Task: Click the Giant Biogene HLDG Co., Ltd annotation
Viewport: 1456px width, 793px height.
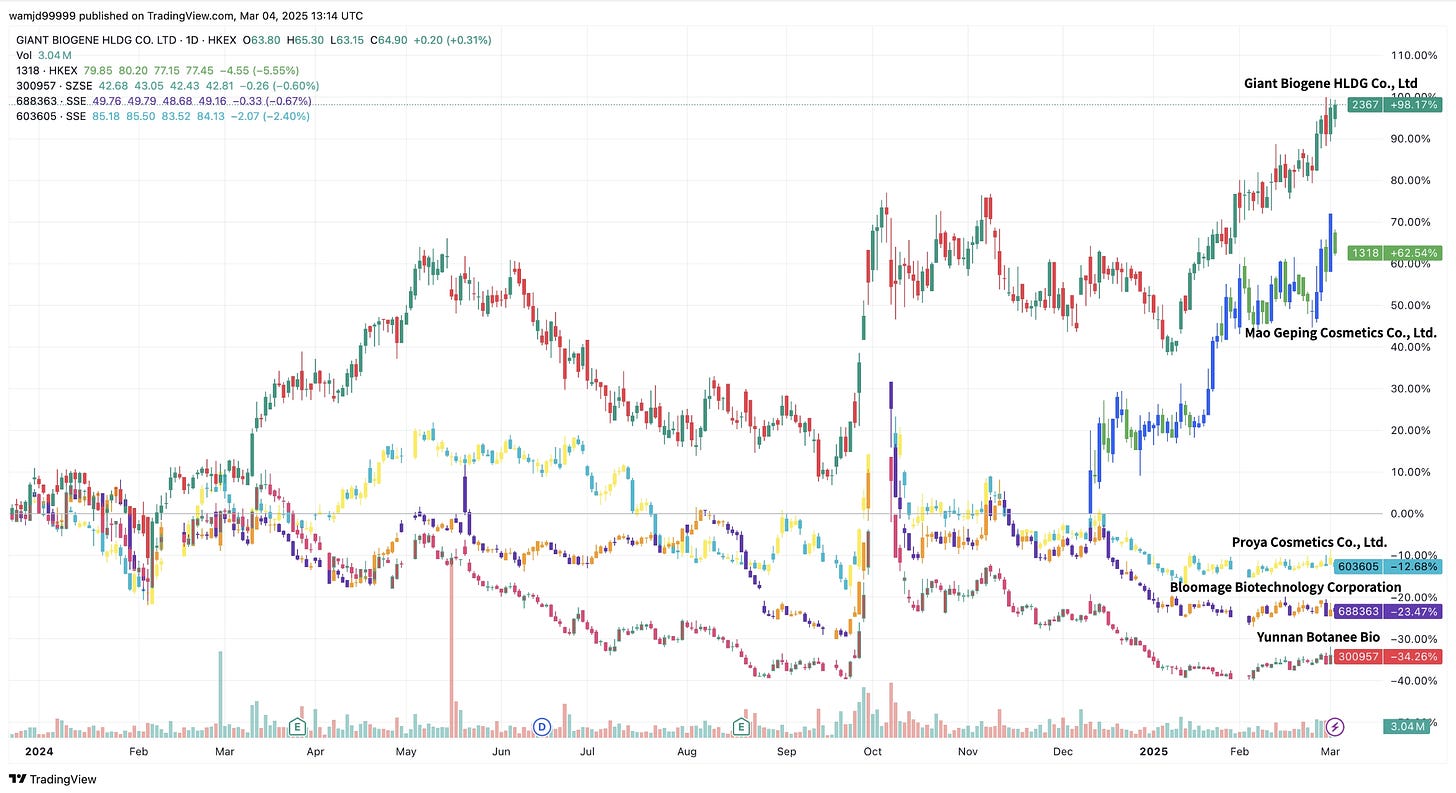Action: pyautogui.click(x=1330, y=83)
